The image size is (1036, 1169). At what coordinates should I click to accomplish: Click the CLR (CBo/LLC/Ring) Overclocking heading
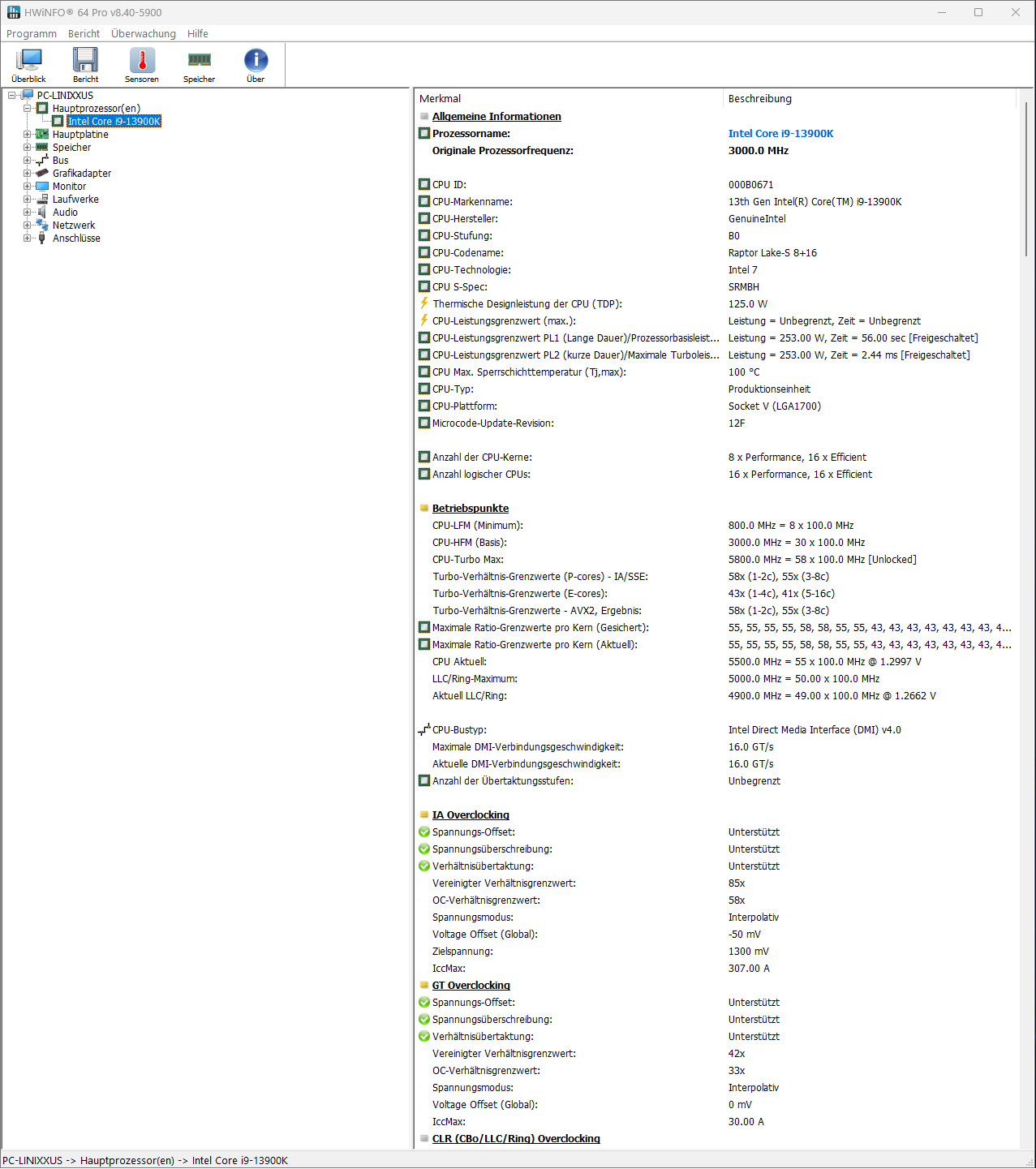tap(516, 1138)
